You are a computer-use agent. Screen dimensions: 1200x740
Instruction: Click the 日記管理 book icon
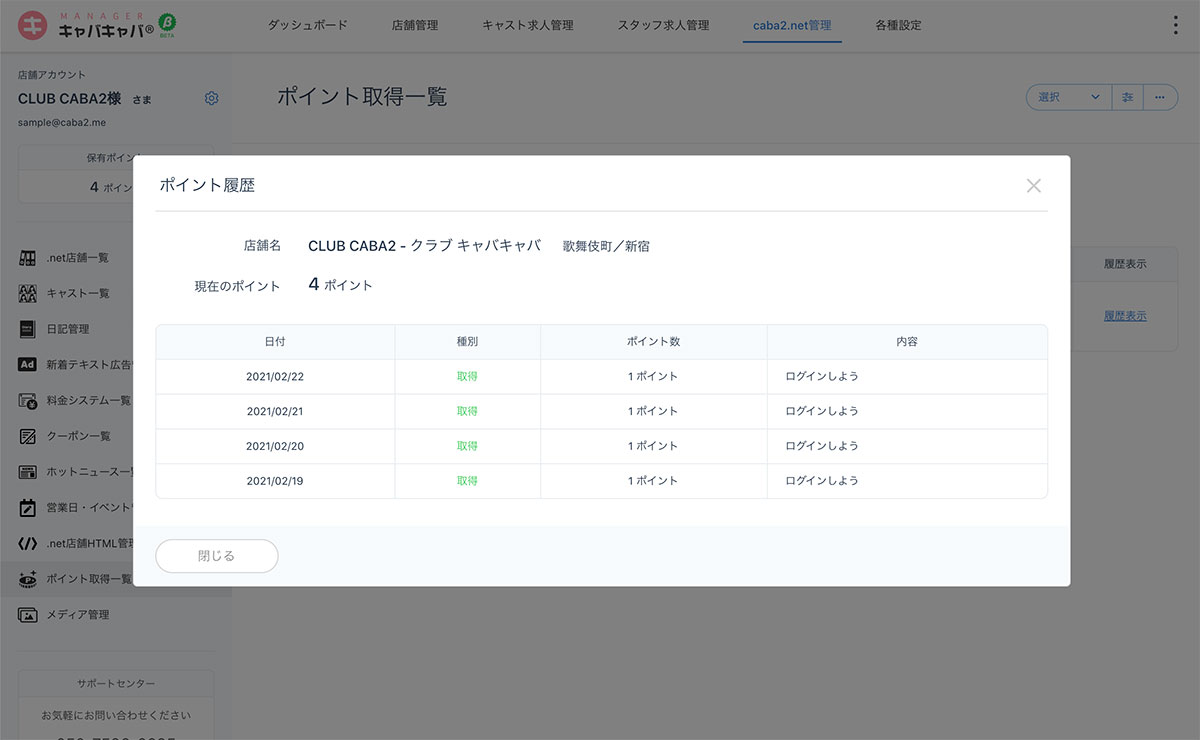click(28, 329)
